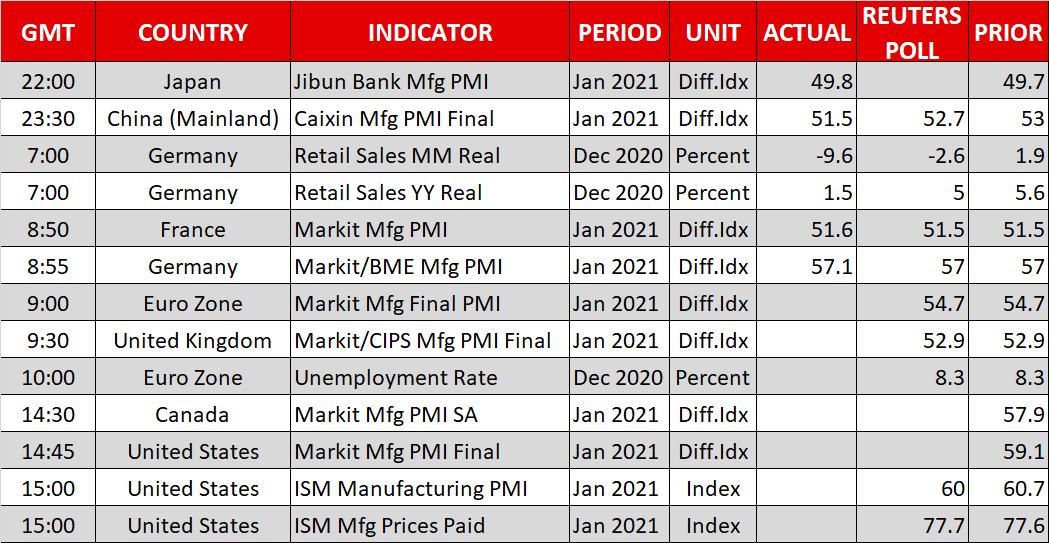Select the ACTUAL column header

pyautogui.click(x=806, y=33)
